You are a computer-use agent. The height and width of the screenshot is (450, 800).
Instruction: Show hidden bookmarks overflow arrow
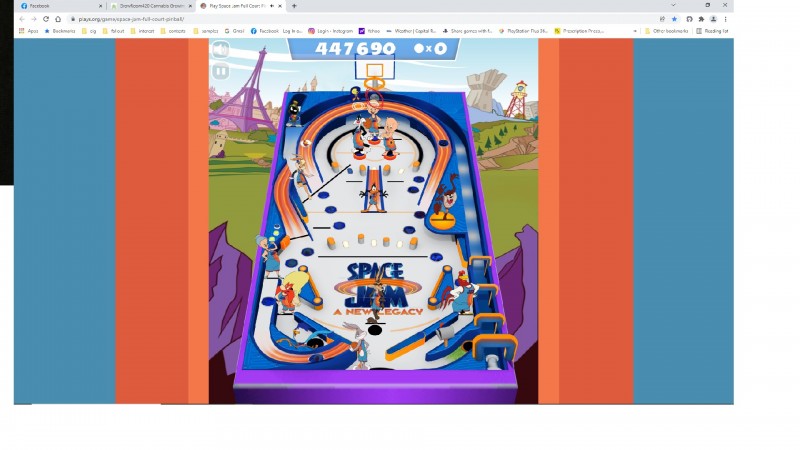tap(635, 31)
